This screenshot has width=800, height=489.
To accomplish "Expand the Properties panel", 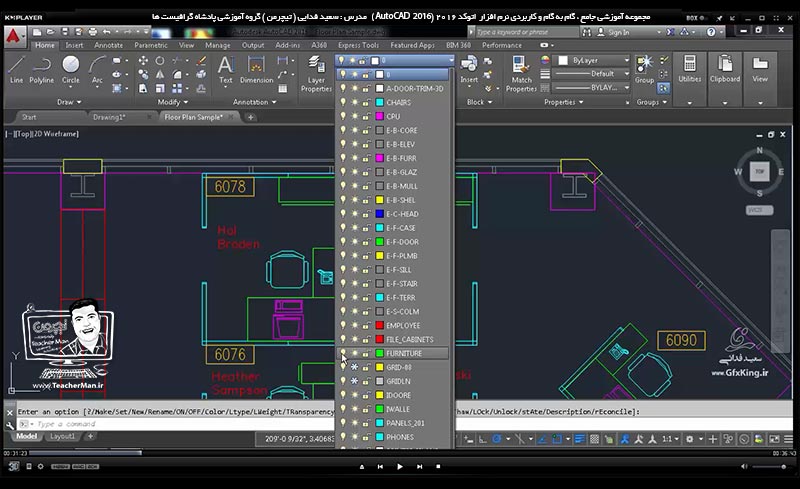I will click(x=564, y=102).
